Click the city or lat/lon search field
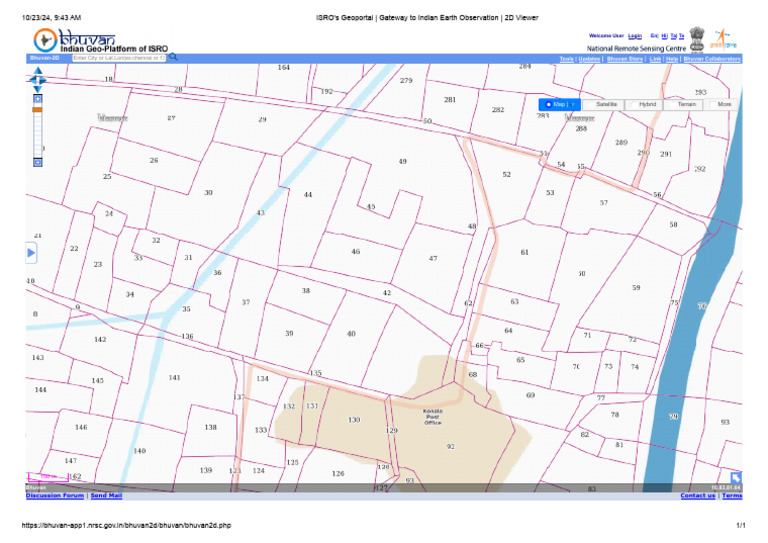 [118, 58]
